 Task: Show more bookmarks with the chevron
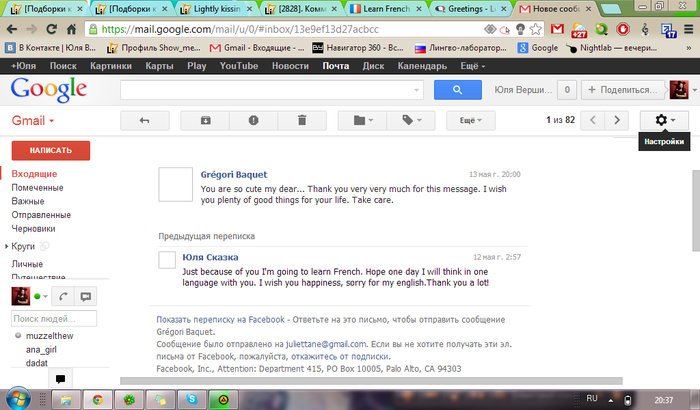(689, 48)
